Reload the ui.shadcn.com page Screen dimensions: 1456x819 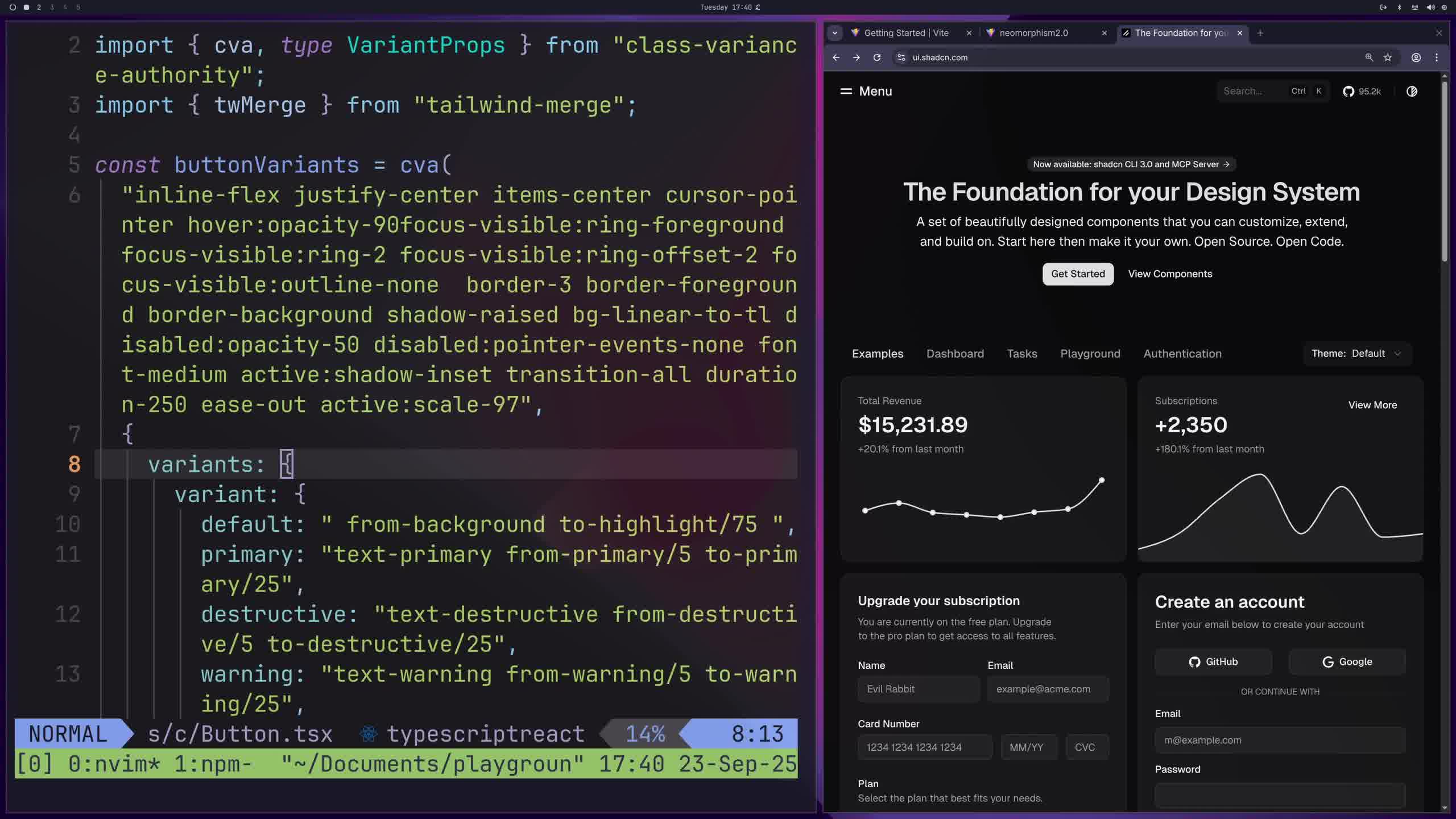click(876, 57)
